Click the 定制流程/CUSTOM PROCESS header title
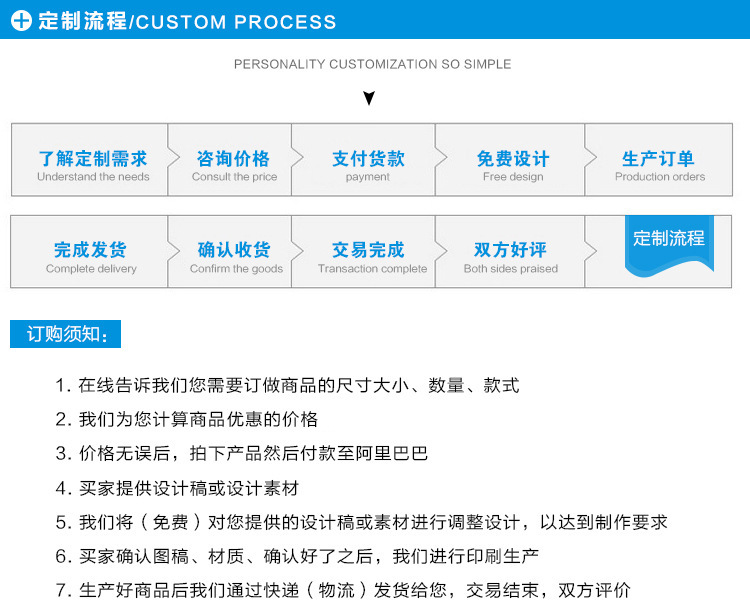750x608 pixels. pyautogui.click(x=187, y=21)
